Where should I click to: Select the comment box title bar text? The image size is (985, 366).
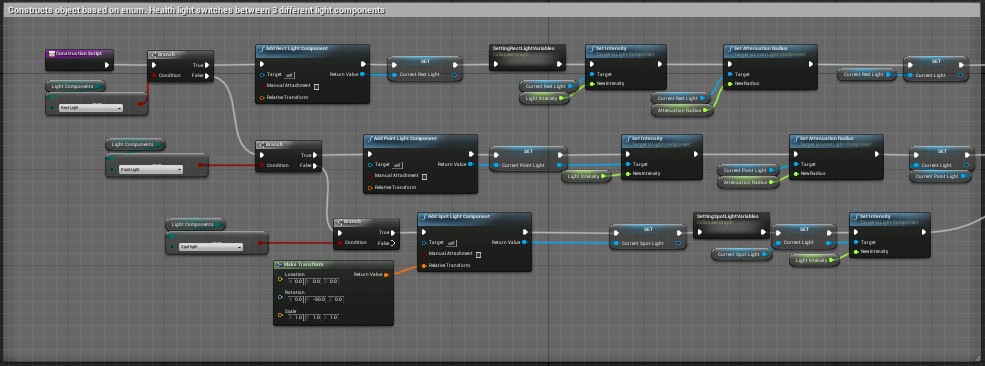(x=197, y=11)
